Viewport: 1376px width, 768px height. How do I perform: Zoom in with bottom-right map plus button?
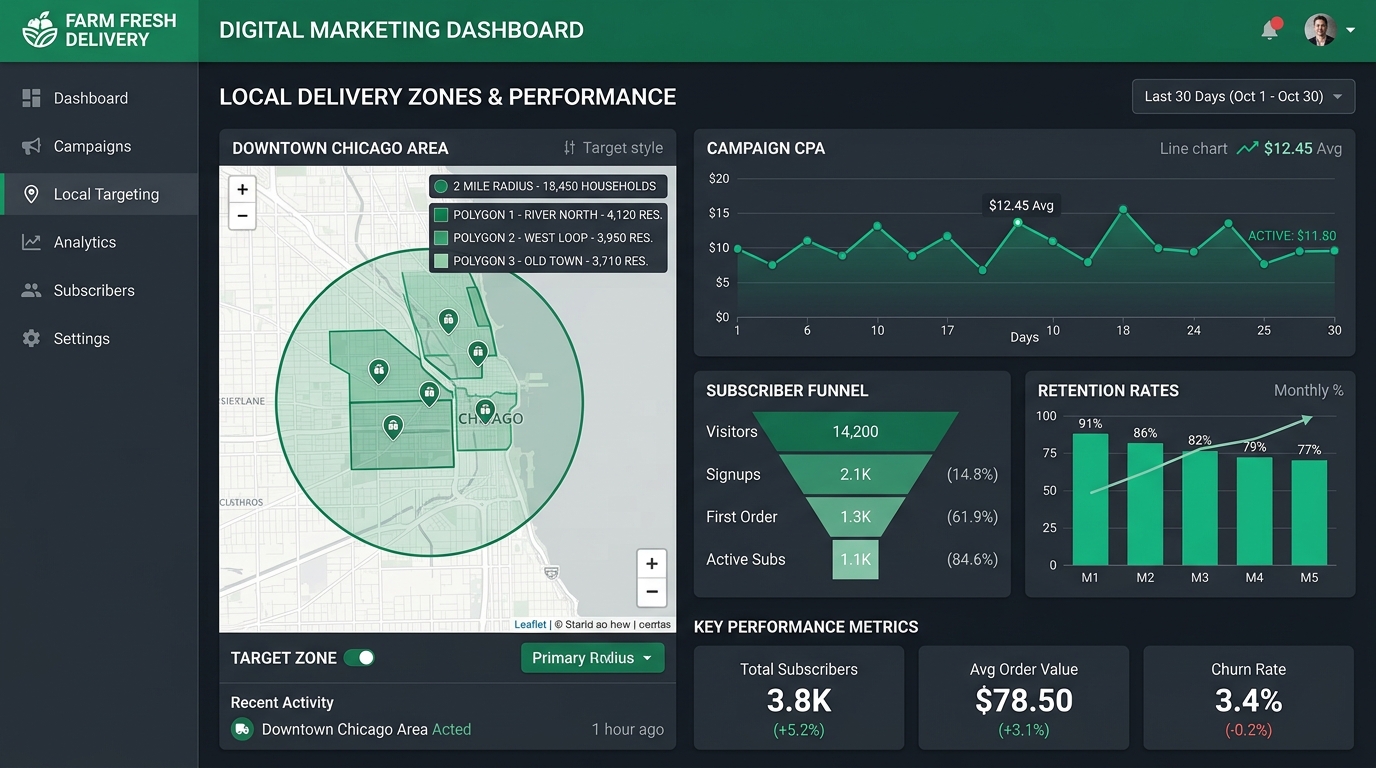tap(651, 563)
